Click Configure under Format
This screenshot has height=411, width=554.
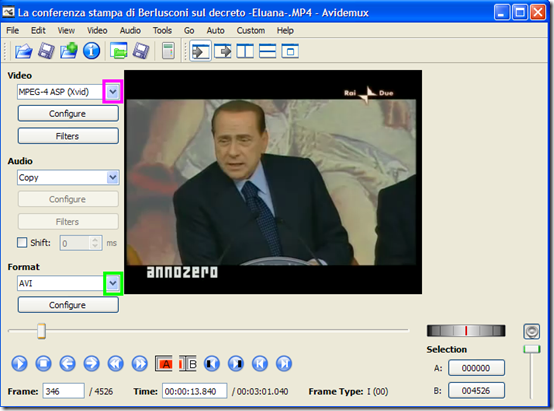tap(68, 305)
